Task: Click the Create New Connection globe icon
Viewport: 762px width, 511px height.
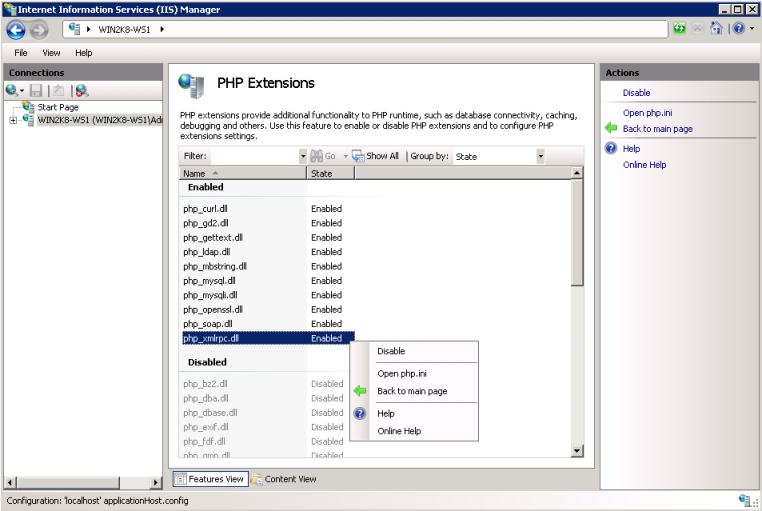Action: click(11, 91)
